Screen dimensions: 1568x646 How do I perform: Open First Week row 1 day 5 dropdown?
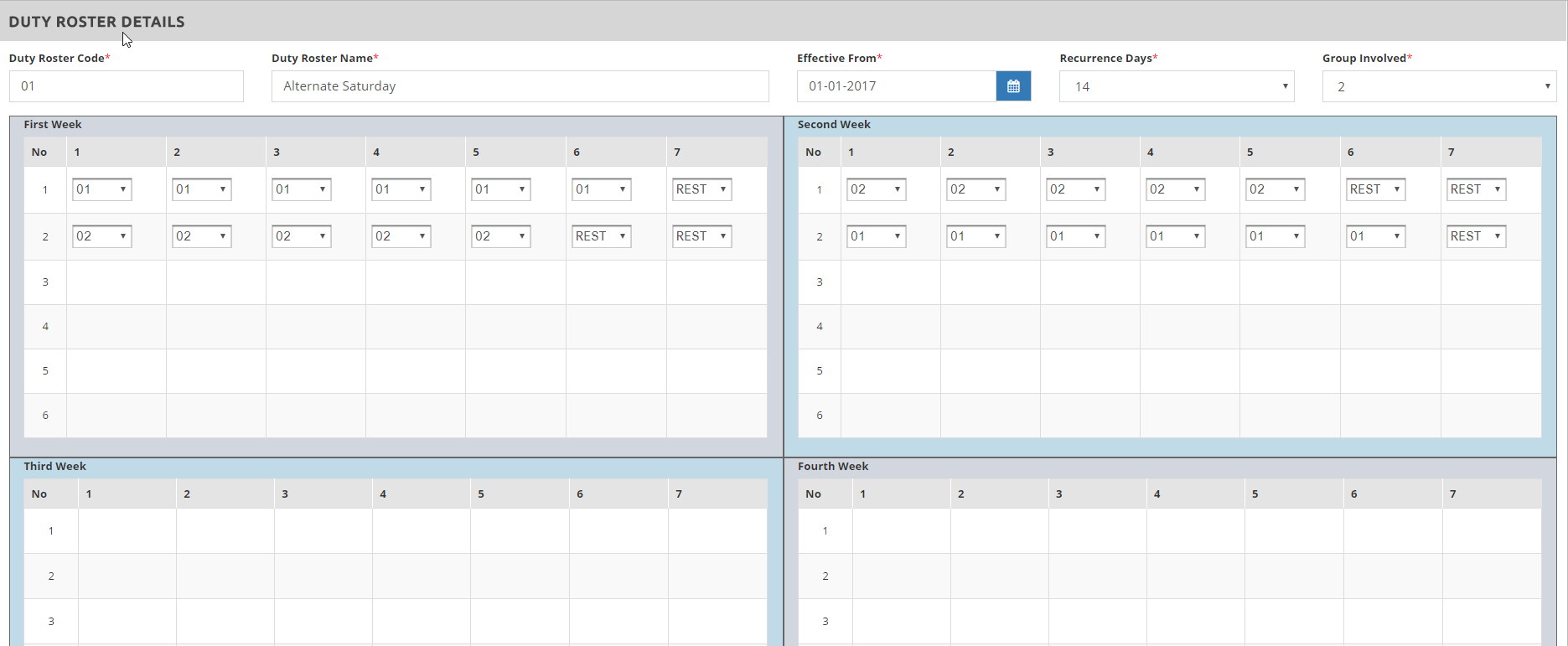(x=501, y=189)
